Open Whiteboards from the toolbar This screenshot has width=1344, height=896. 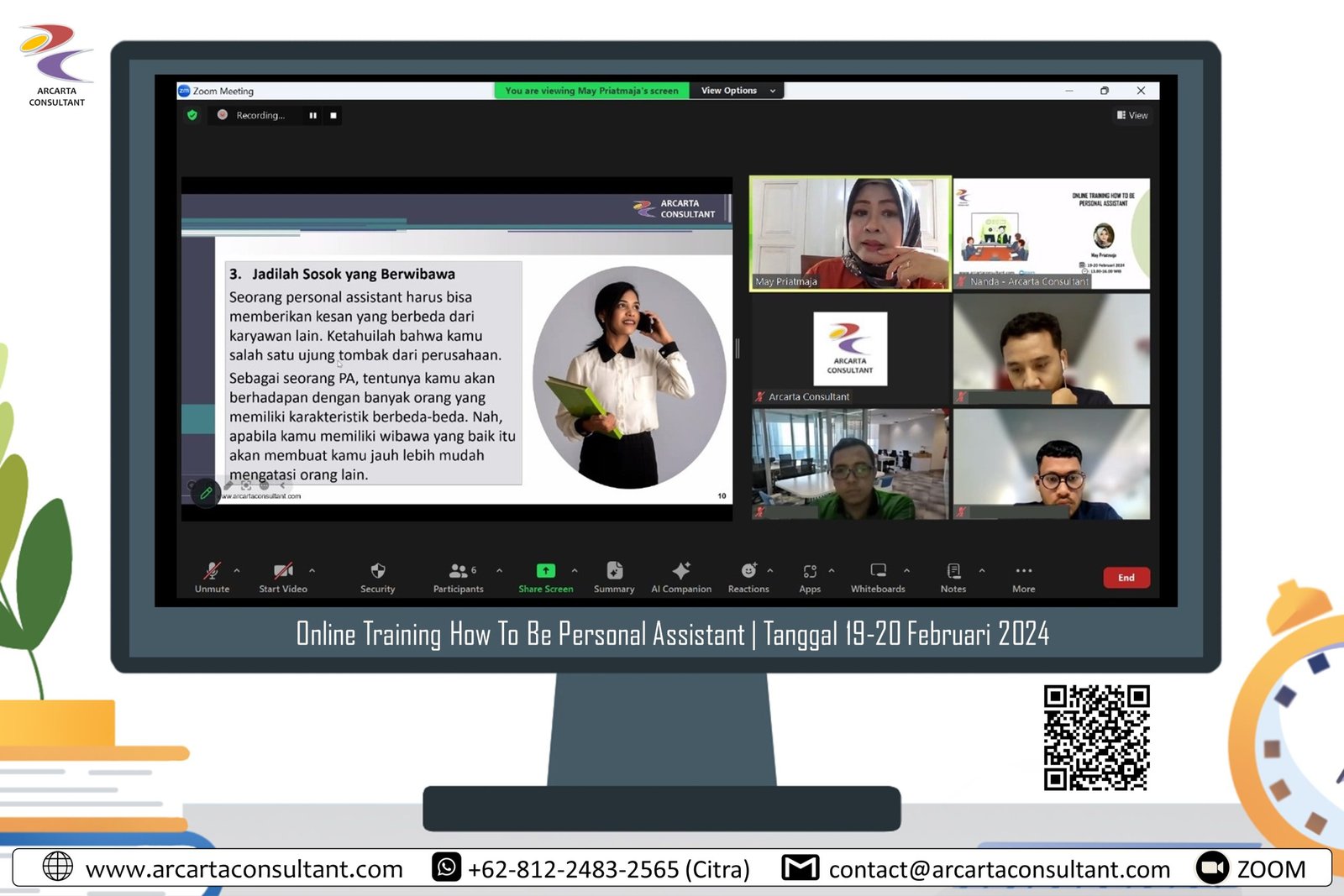tap(878, 572)
